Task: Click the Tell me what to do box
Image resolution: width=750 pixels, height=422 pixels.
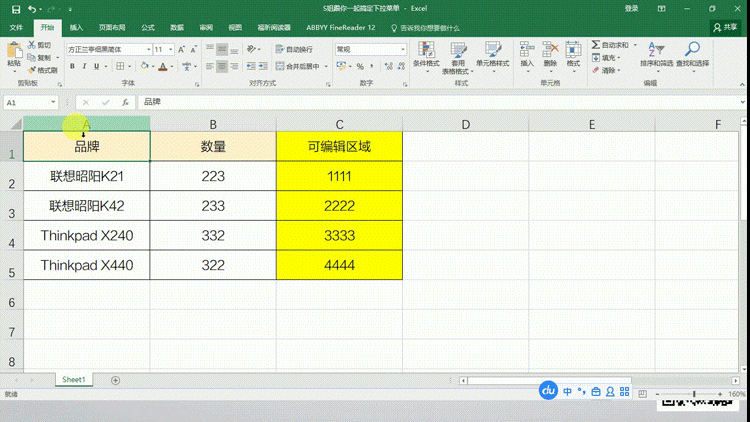Action: pos(425,28)
